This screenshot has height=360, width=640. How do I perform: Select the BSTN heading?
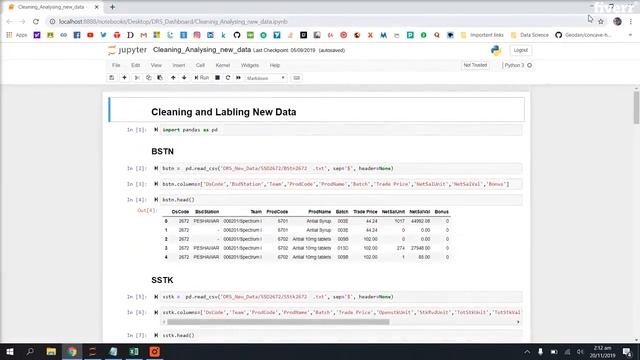pyautogui.click(x=162, y=151)
